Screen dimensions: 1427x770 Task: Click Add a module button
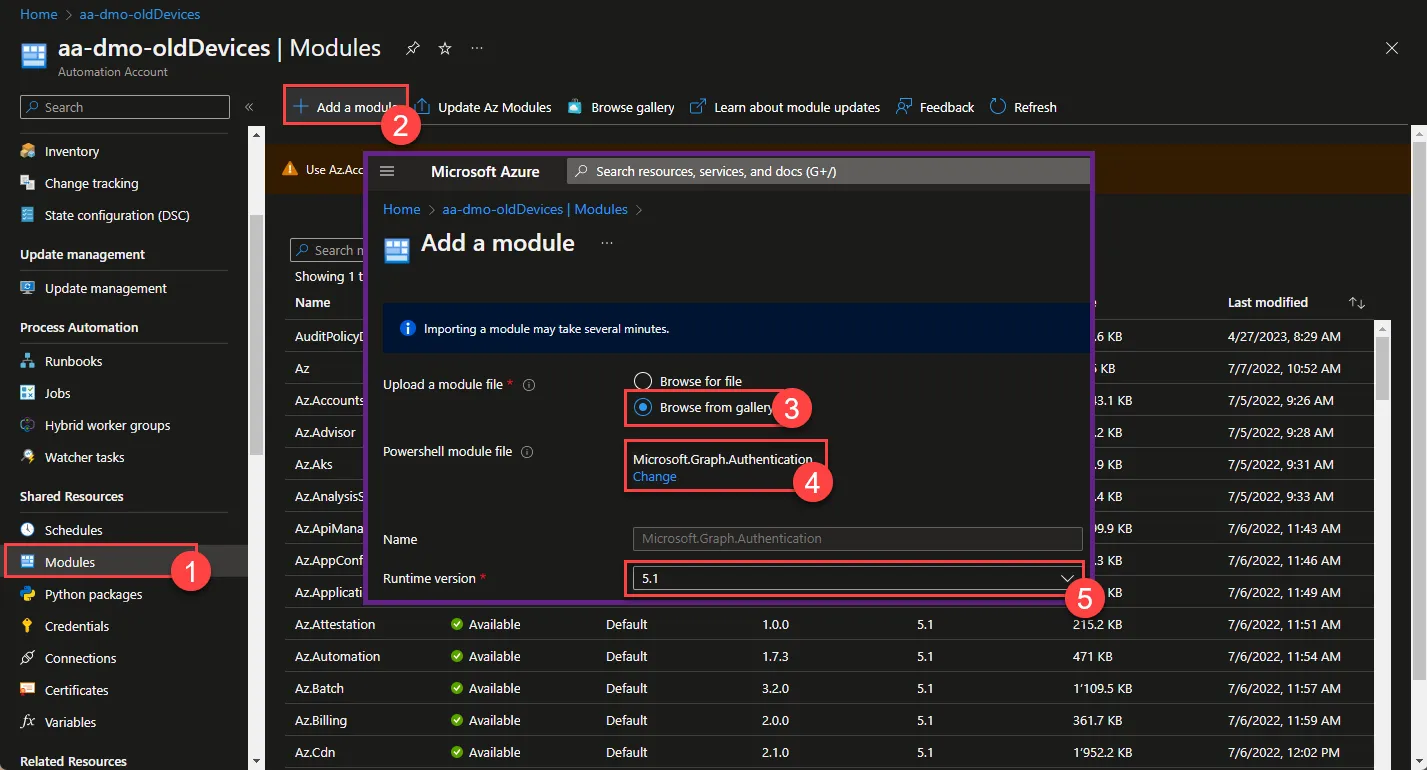[346, 107]
